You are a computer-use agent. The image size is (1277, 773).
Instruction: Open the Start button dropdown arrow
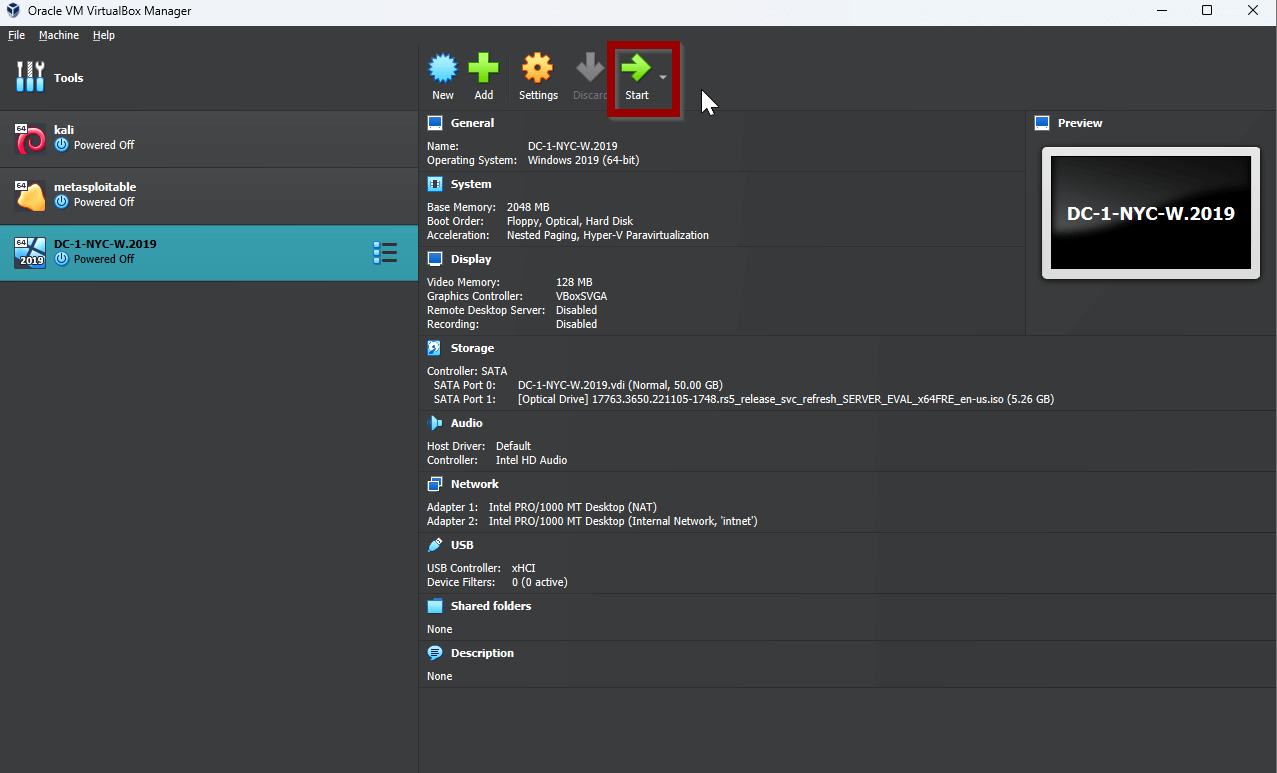[x=663, y=77]
